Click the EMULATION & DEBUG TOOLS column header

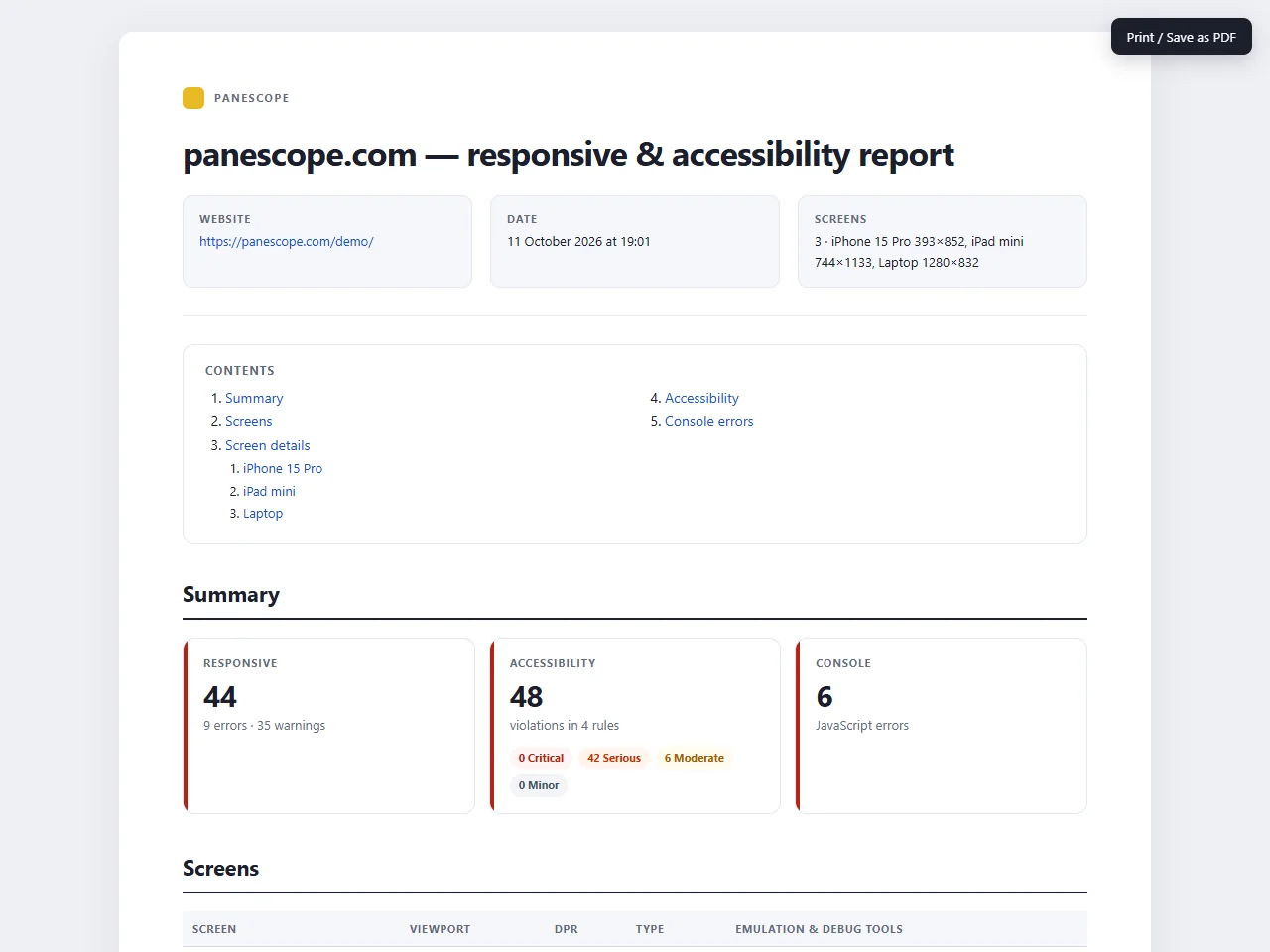(x=819, y=929)
